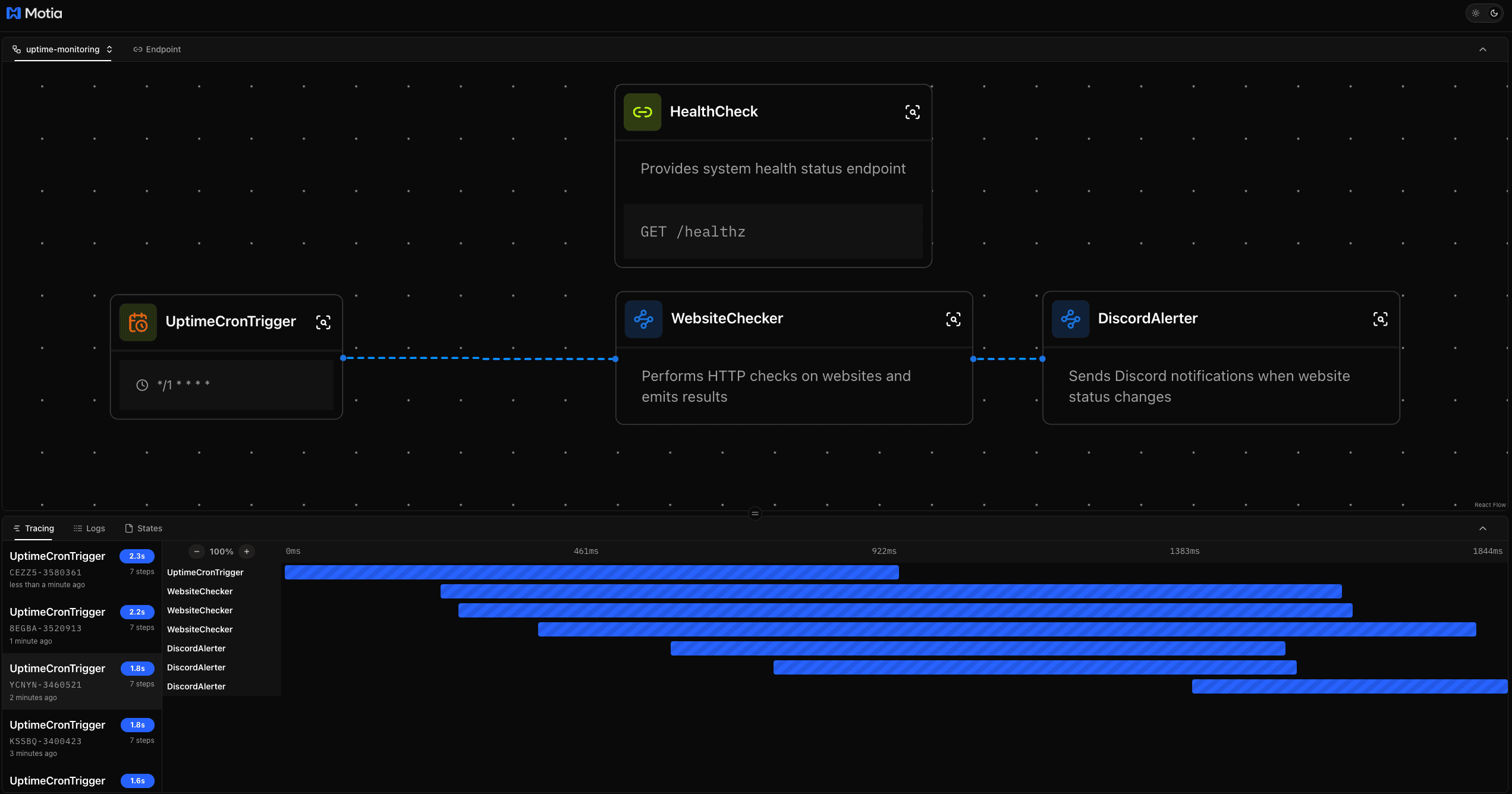Click the minus button to zoom out timeline
The image size is (1512, 794).
(x=196, y=552)
